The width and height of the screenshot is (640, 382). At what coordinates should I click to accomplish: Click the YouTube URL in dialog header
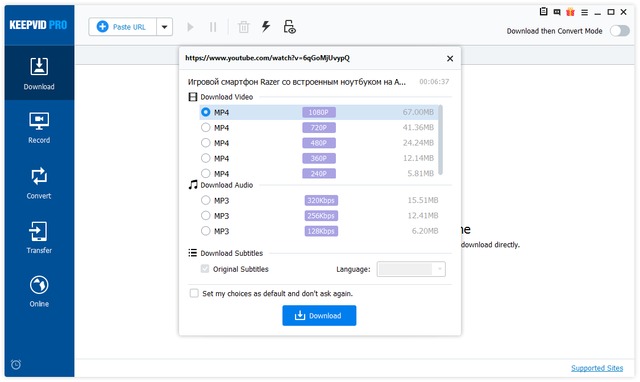267,58
